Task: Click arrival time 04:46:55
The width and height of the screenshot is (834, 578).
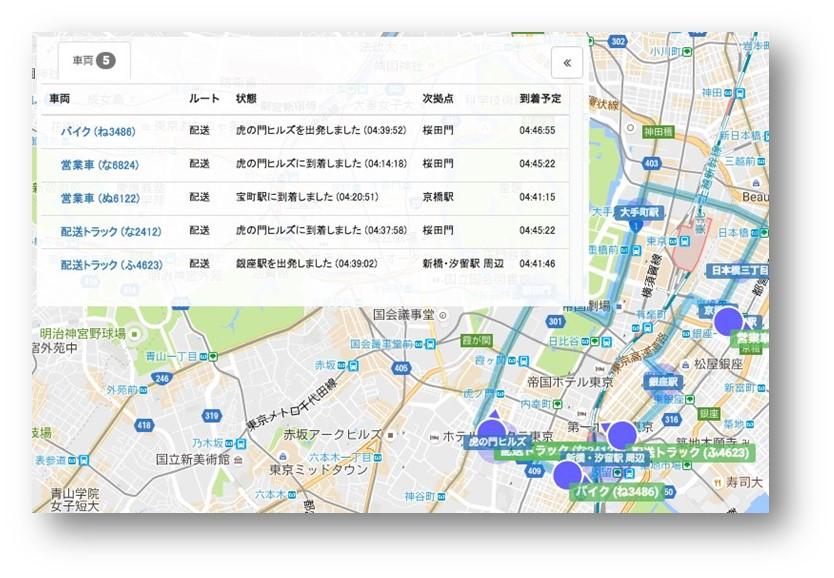Action: point(537,130)
